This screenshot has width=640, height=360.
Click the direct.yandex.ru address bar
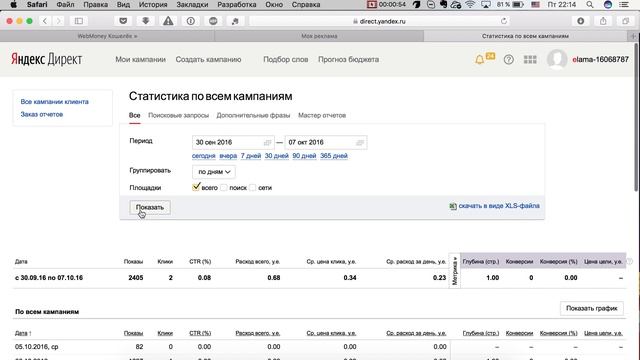pos(380,21)
